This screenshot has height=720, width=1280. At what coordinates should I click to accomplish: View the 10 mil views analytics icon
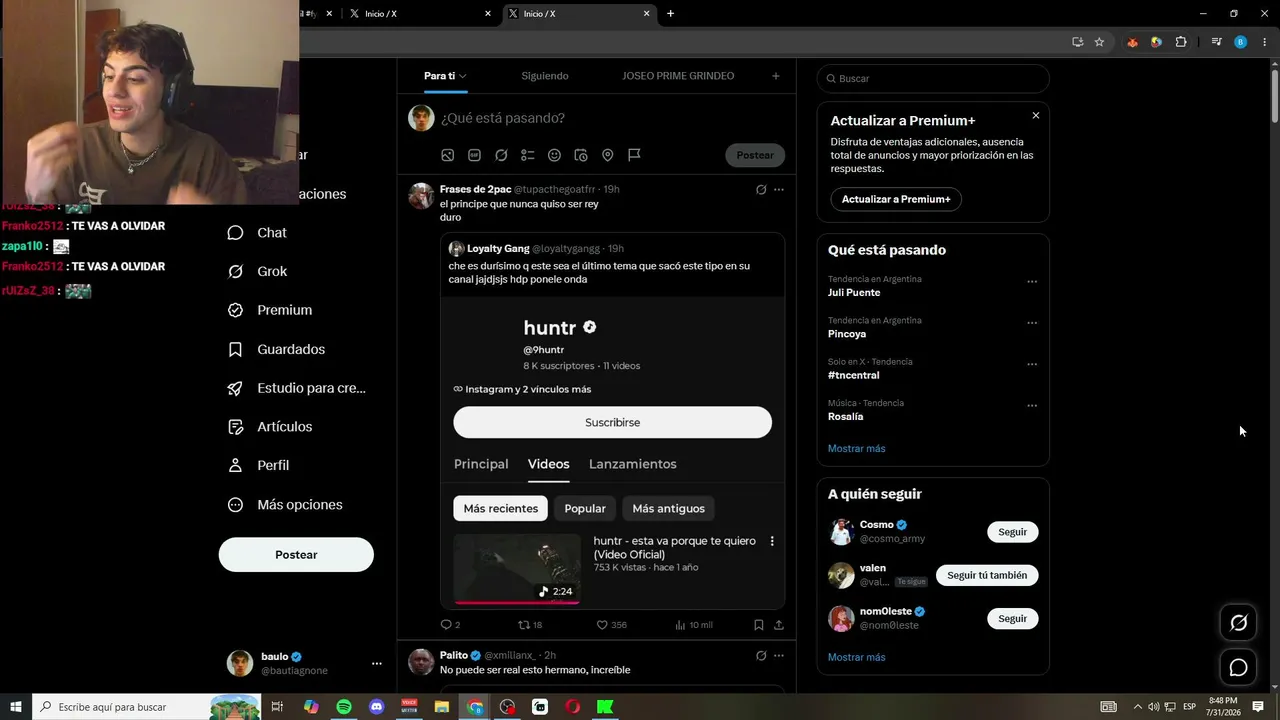click(x=693, y=625)
